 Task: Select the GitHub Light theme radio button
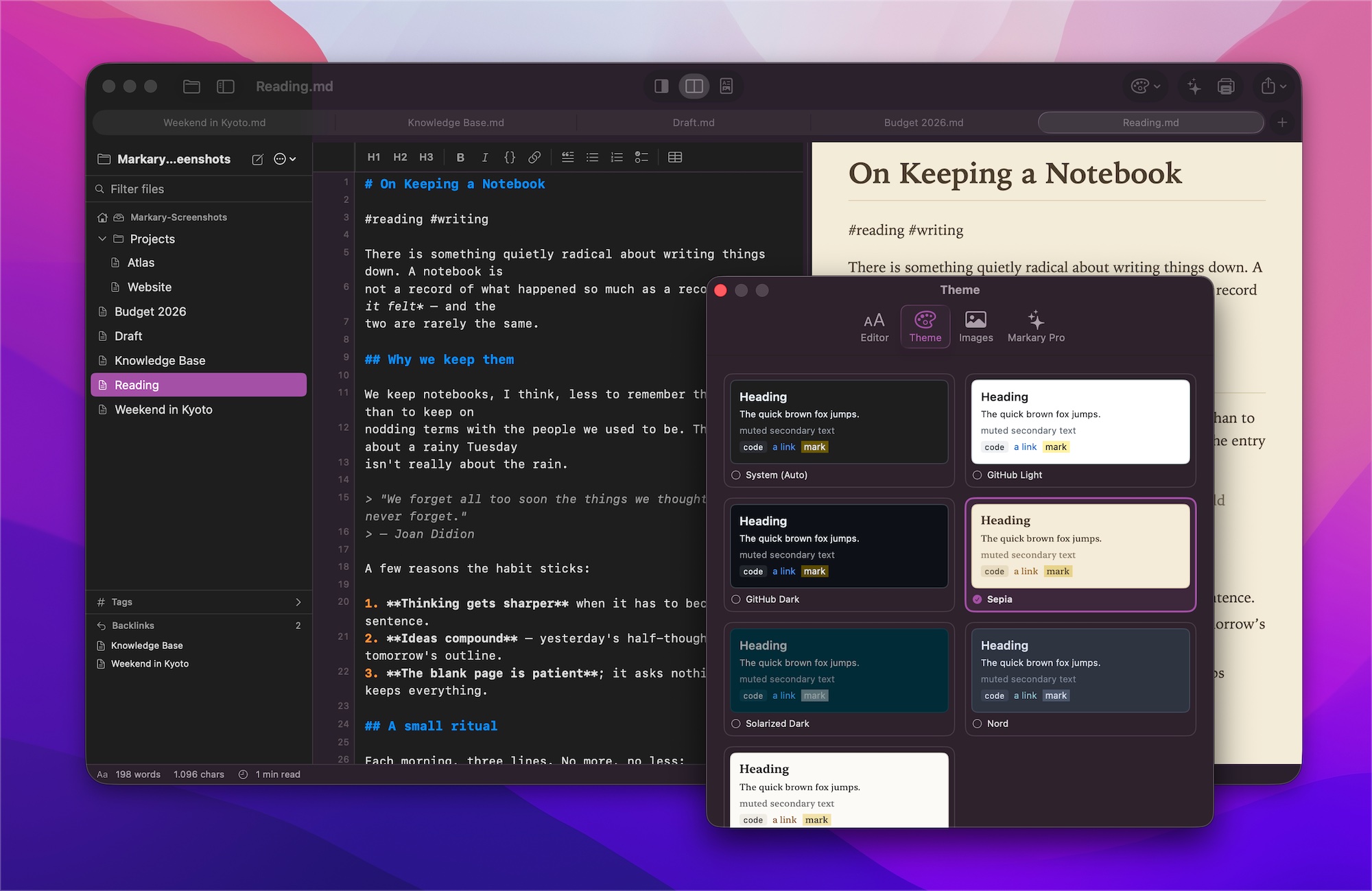pos(978,475)
